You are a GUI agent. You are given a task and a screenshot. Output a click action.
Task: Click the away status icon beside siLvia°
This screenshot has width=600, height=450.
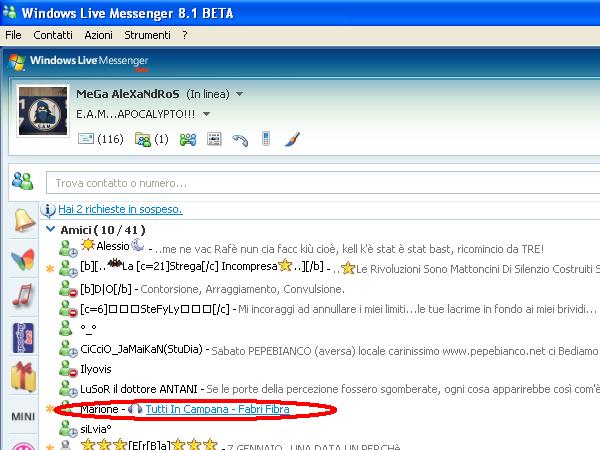(68, 428)
